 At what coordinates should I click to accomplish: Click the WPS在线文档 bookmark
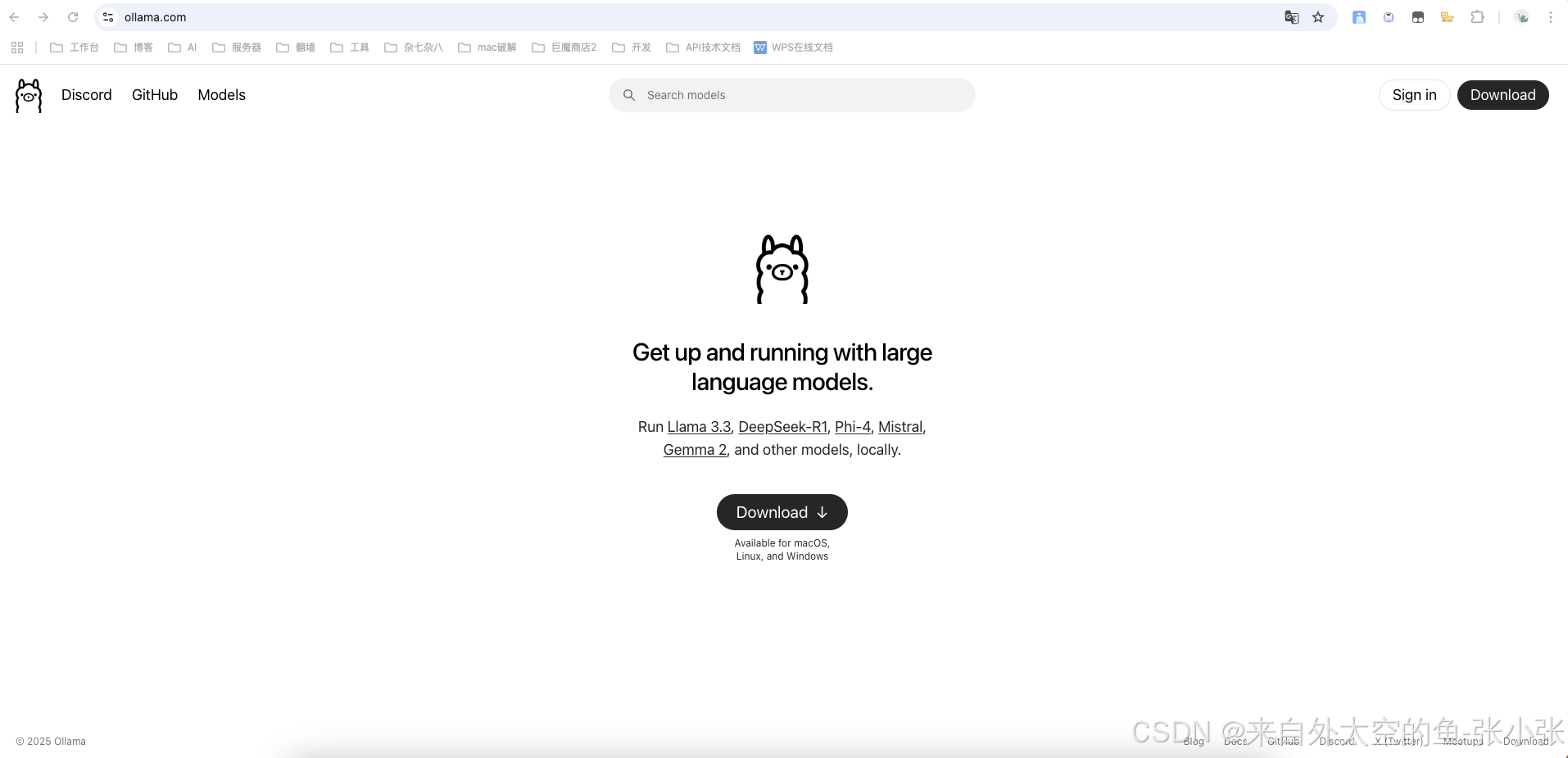coord(793,48)
